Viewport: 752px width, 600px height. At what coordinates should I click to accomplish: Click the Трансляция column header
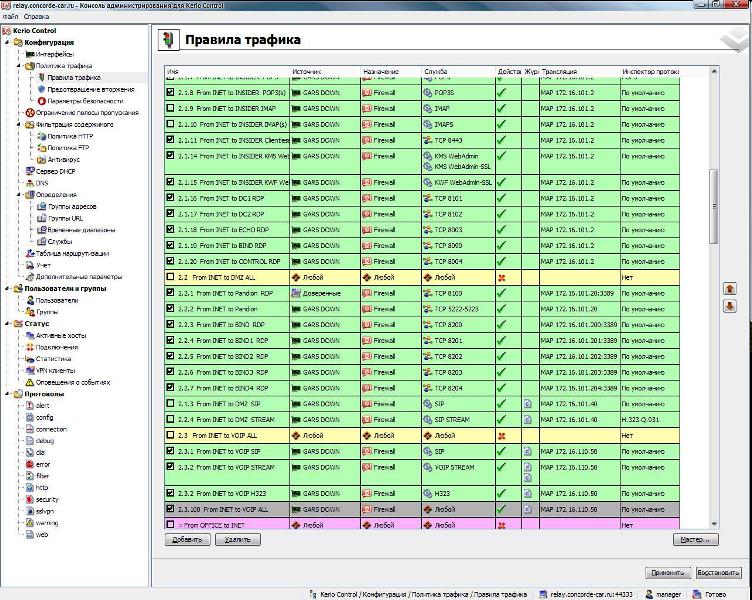click(579, 71)
